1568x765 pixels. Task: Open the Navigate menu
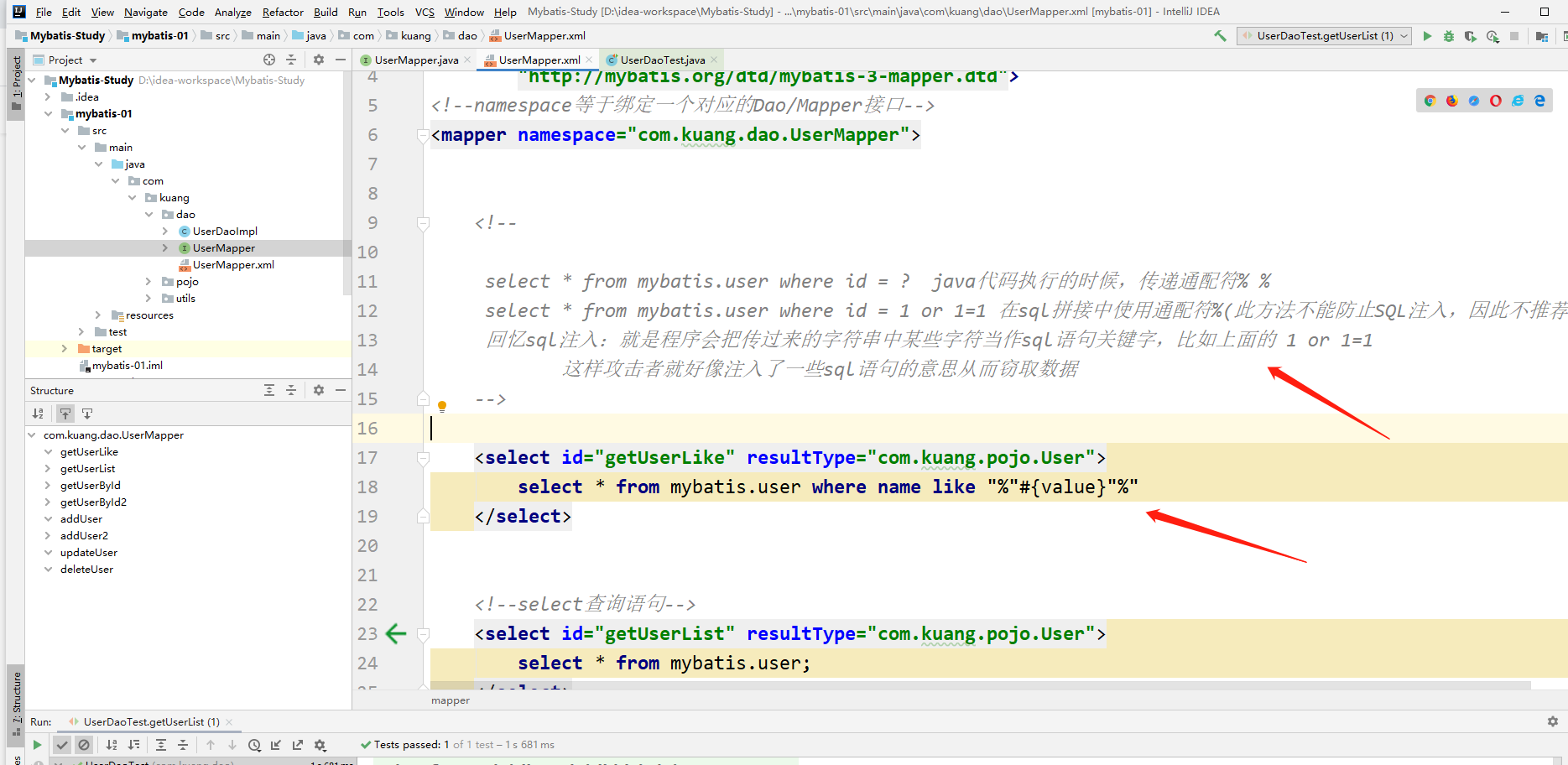146,12
